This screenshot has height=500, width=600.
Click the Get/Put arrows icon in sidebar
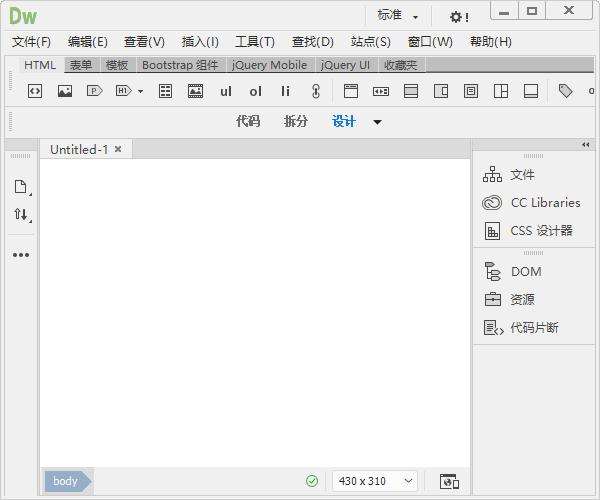coord(21,214)
